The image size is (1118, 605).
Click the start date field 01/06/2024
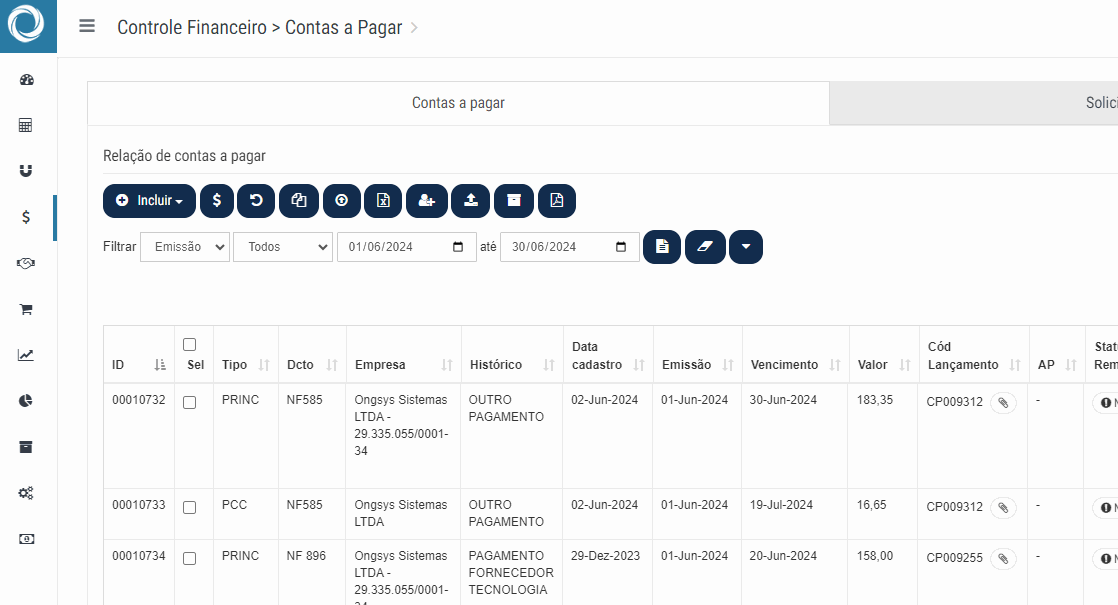[406, 247]
